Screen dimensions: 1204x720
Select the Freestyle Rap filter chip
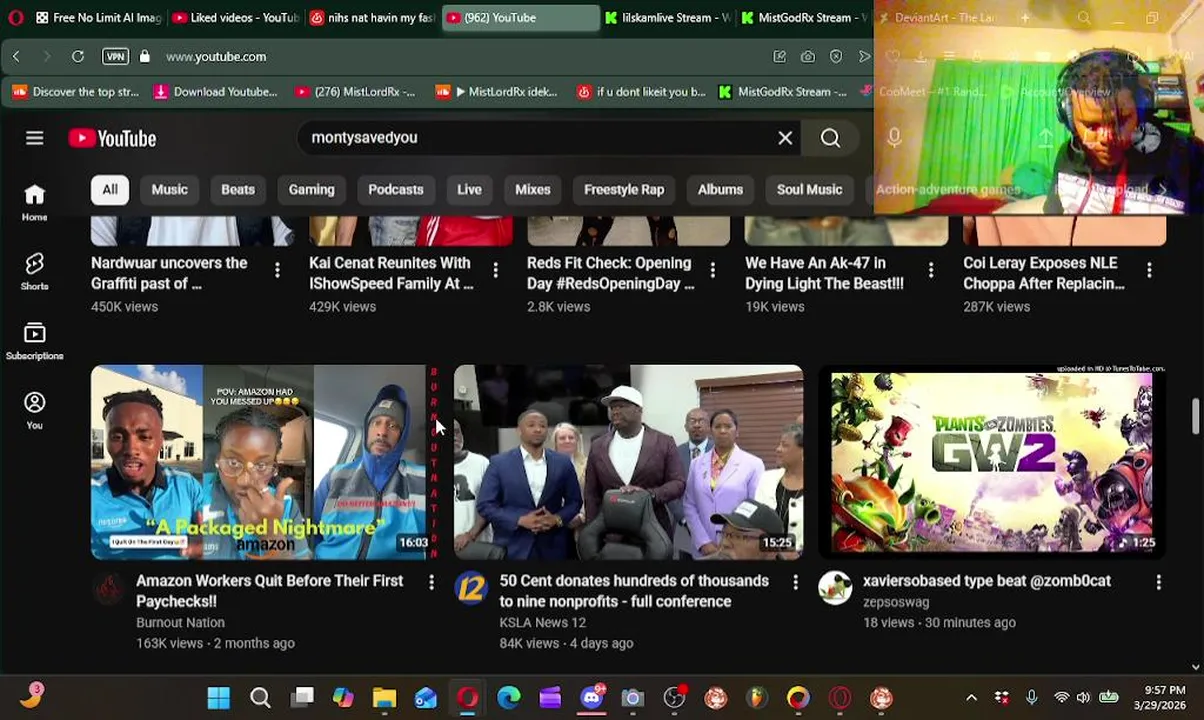click(624, 189)
